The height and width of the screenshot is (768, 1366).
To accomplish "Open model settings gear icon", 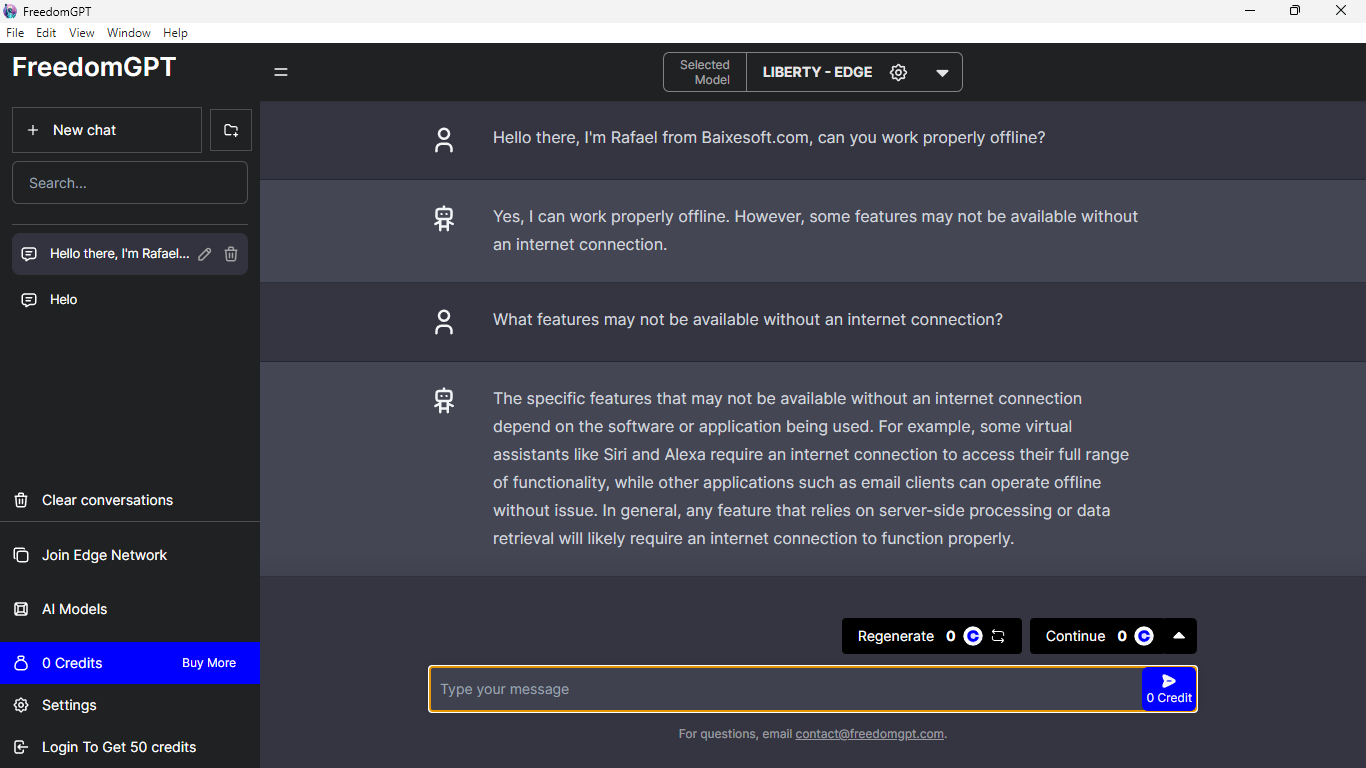I will click(898, 72).
